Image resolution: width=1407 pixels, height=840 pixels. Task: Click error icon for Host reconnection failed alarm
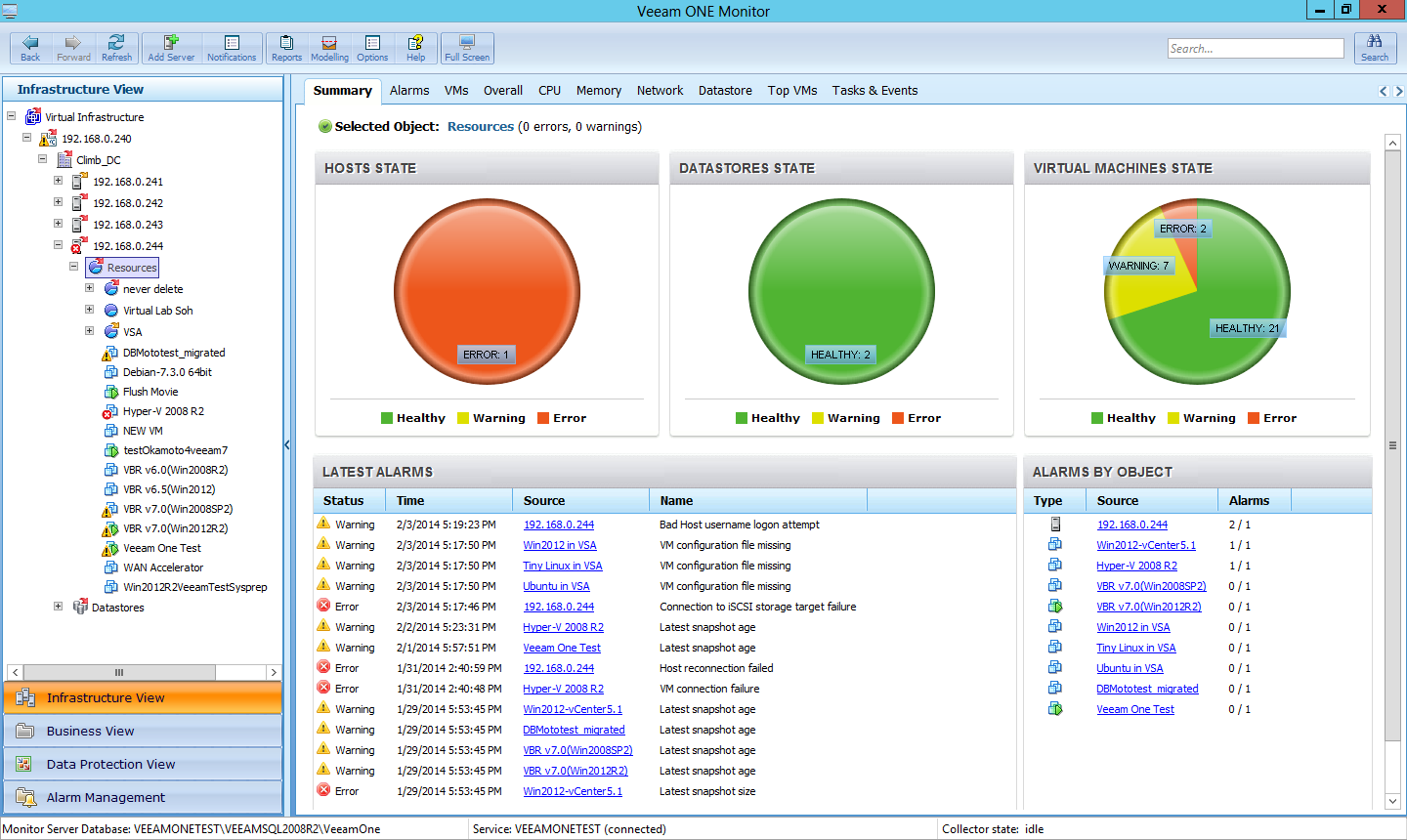323,667
